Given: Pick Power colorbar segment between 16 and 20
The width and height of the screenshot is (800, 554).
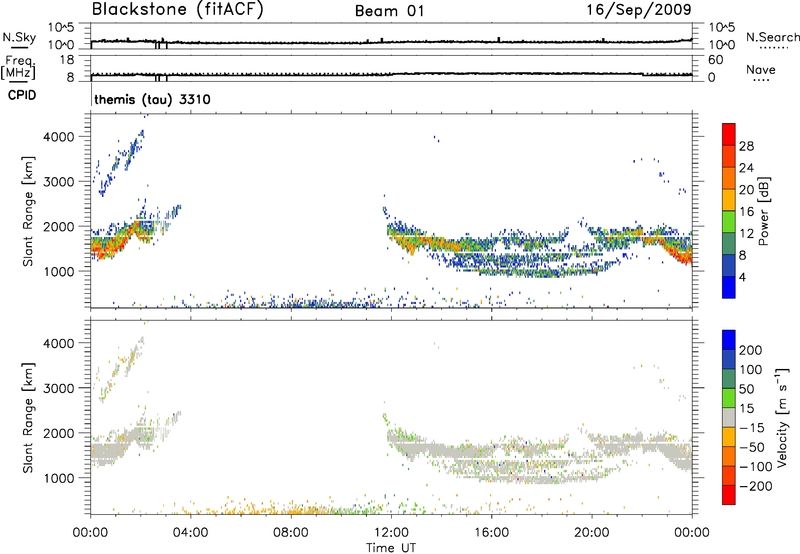Looking at the screenshot, I should coord(729,200).
